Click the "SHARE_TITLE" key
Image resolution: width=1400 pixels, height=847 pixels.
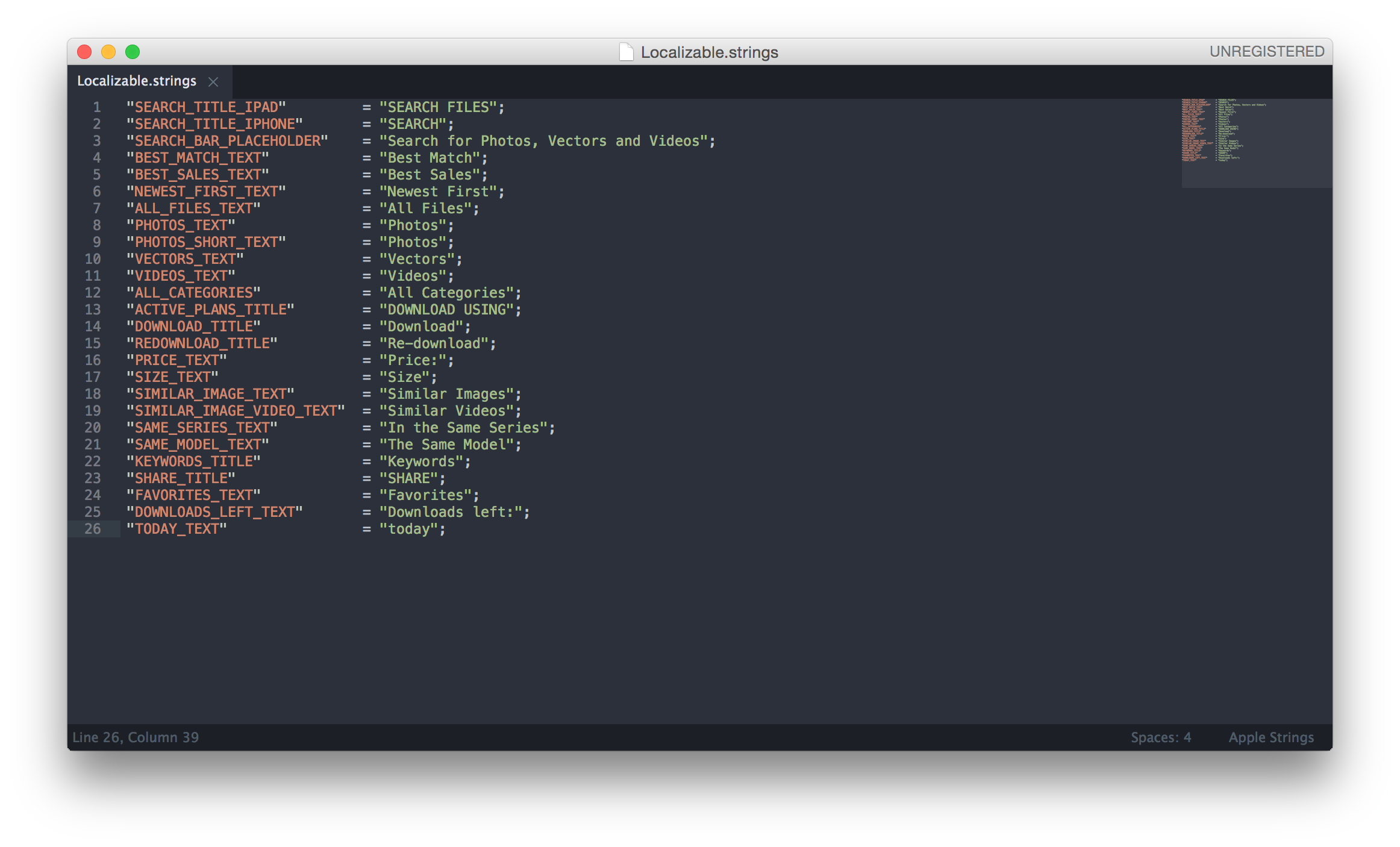[x=181, y=478]
